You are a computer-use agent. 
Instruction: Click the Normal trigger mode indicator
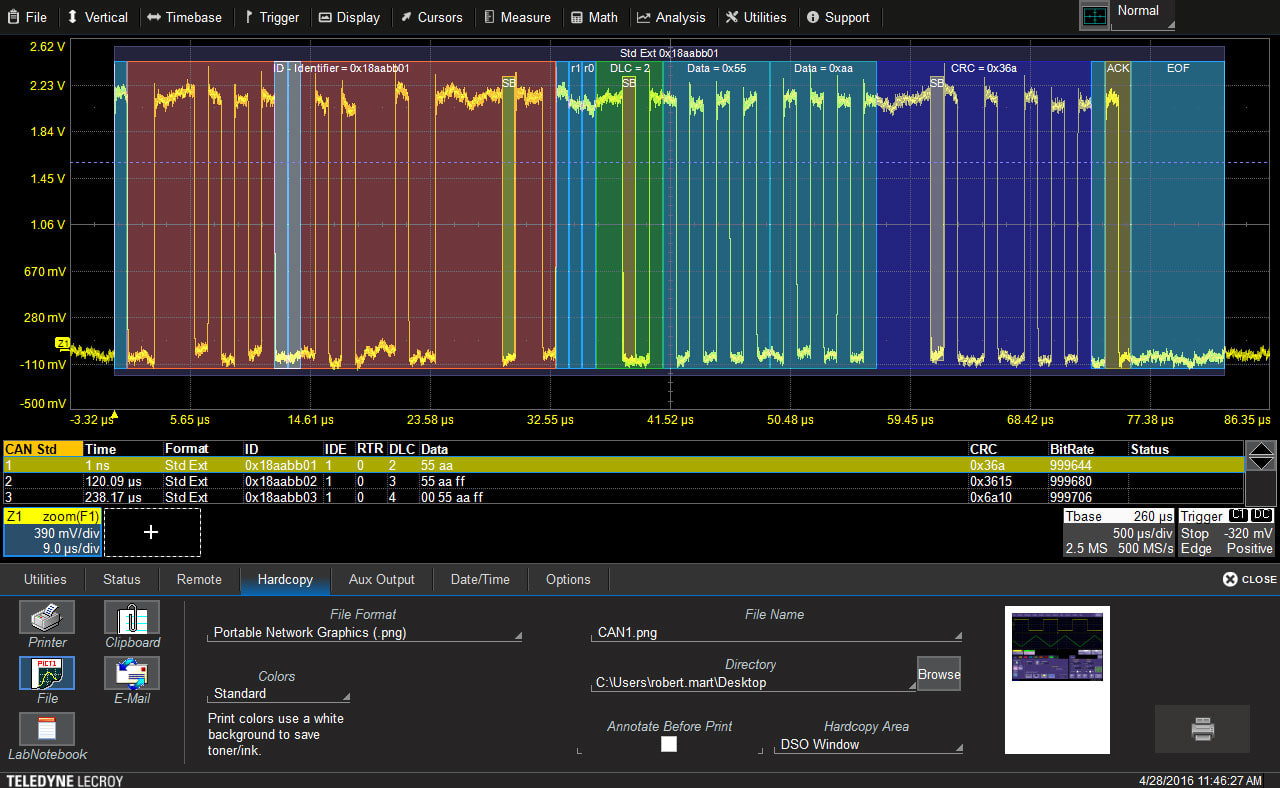point(1136,12)
